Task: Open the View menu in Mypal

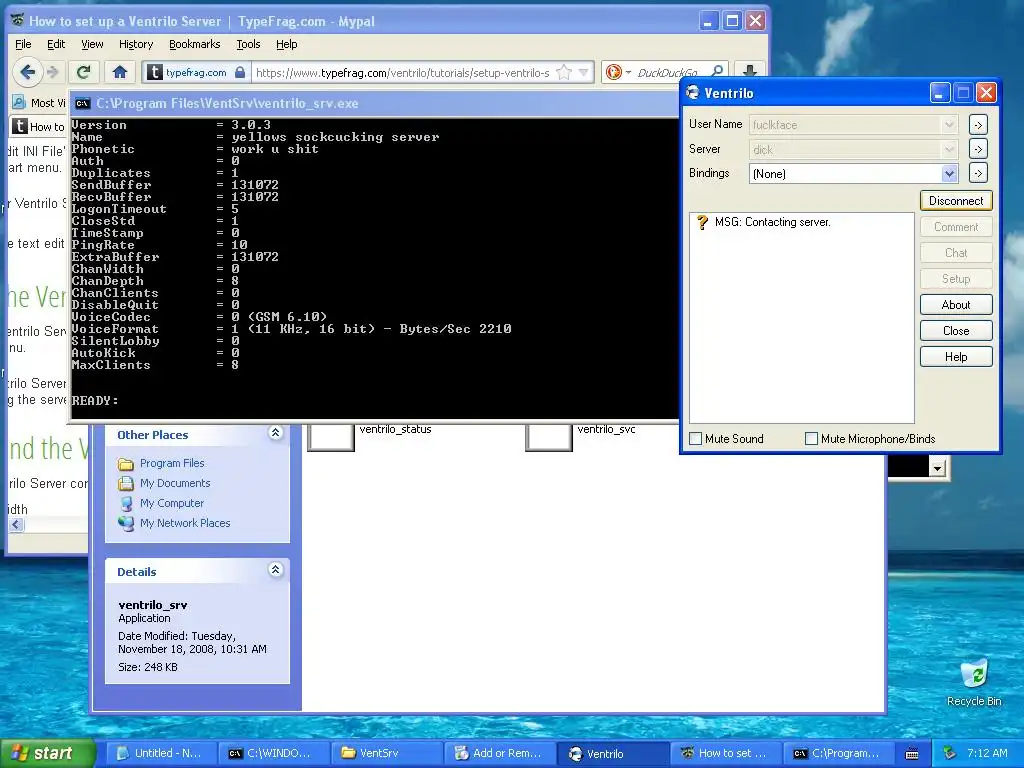Action: coord(92,44)
